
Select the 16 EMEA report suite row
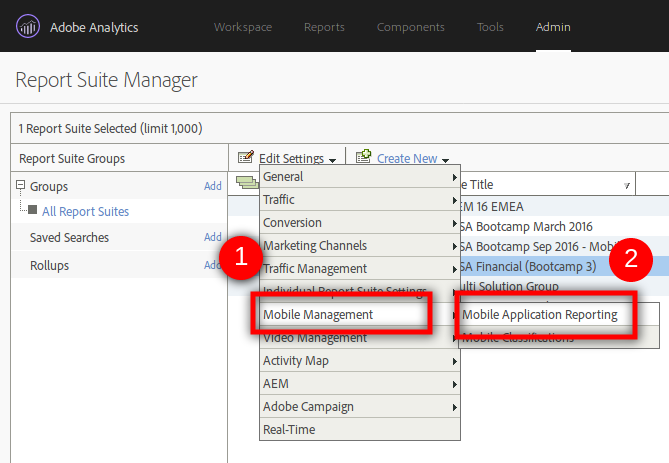coord(564,207)
